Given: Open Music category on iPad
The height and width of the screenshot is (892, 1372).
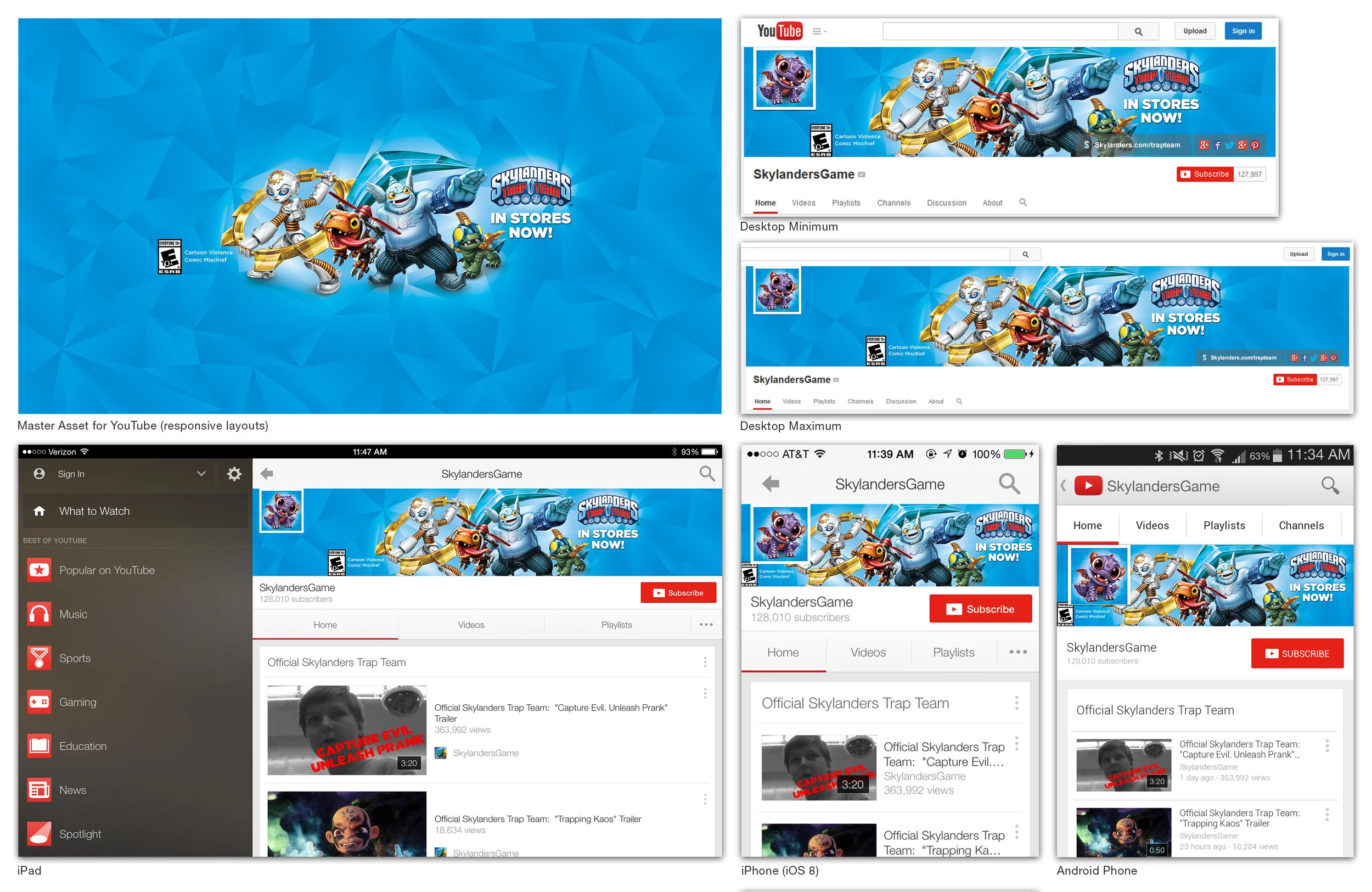Looking at the screenshot, I should click(135, 614).
